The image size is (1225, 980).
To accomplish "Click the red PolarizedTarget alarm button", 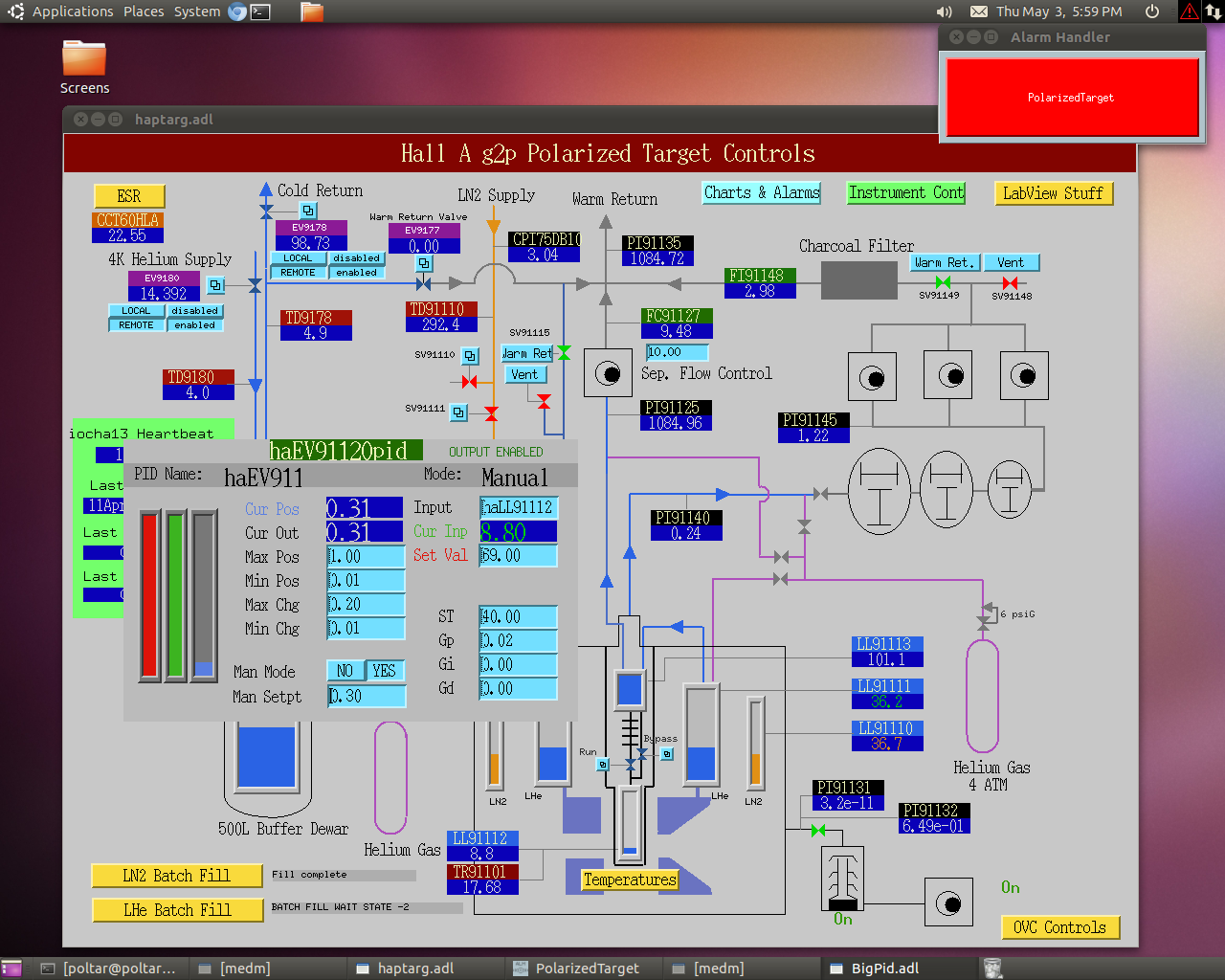I will coord(1072,98).
